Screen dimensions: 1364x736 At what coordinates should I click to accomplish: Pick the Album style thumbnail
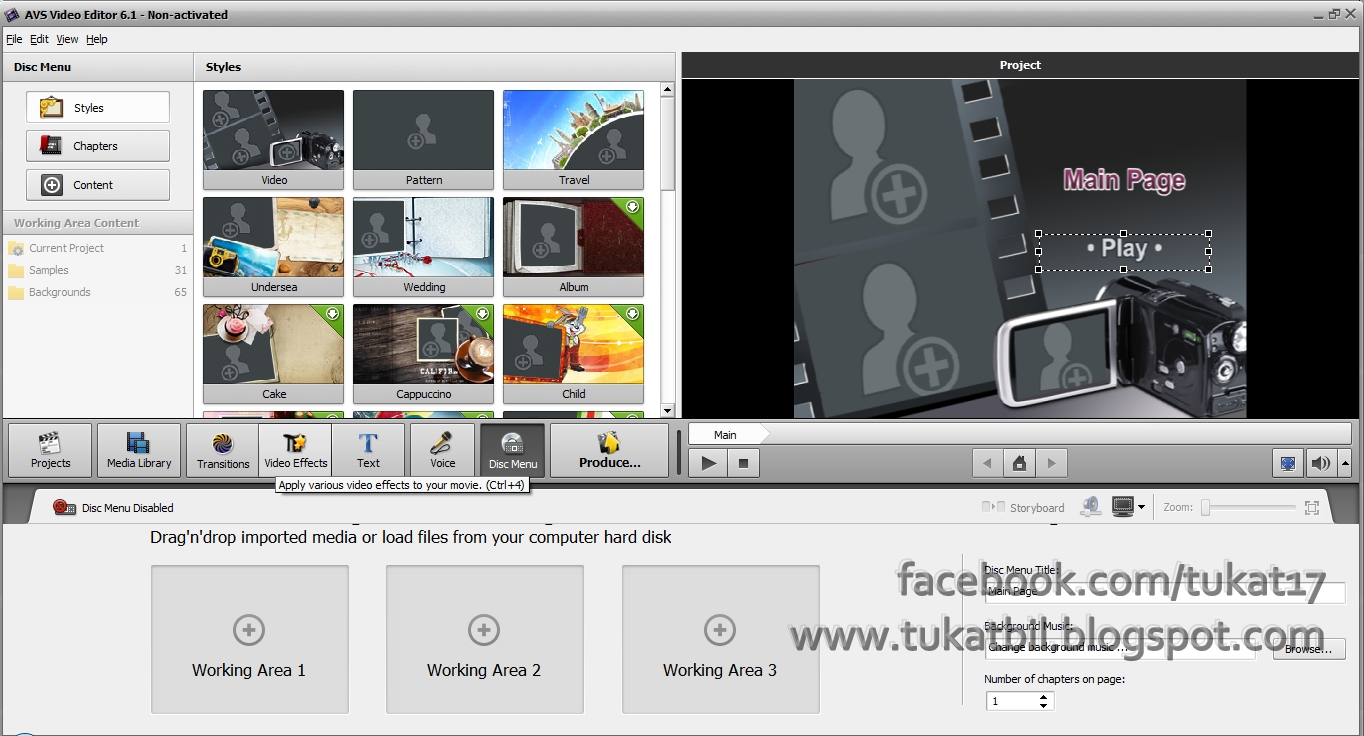[573, 247]
